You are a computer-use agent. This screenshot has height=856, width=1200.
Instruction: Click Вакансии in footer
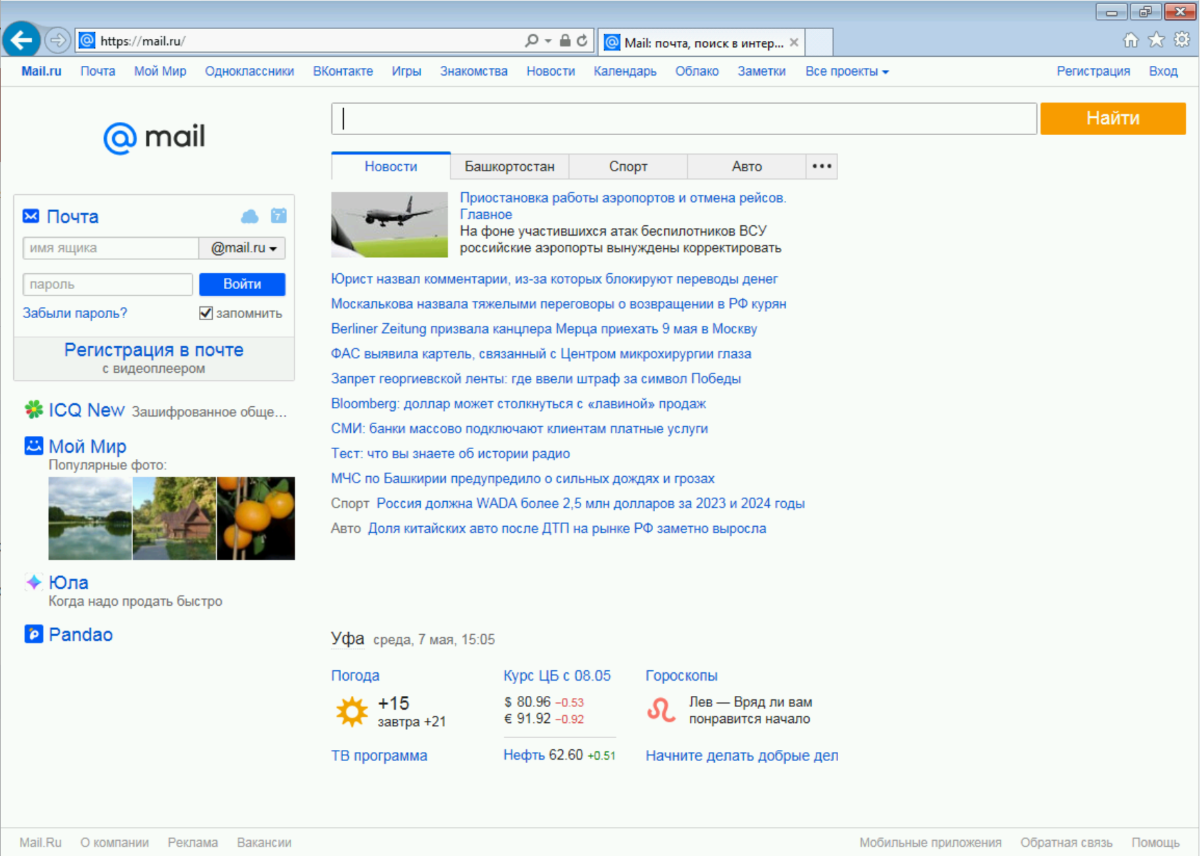264,842
